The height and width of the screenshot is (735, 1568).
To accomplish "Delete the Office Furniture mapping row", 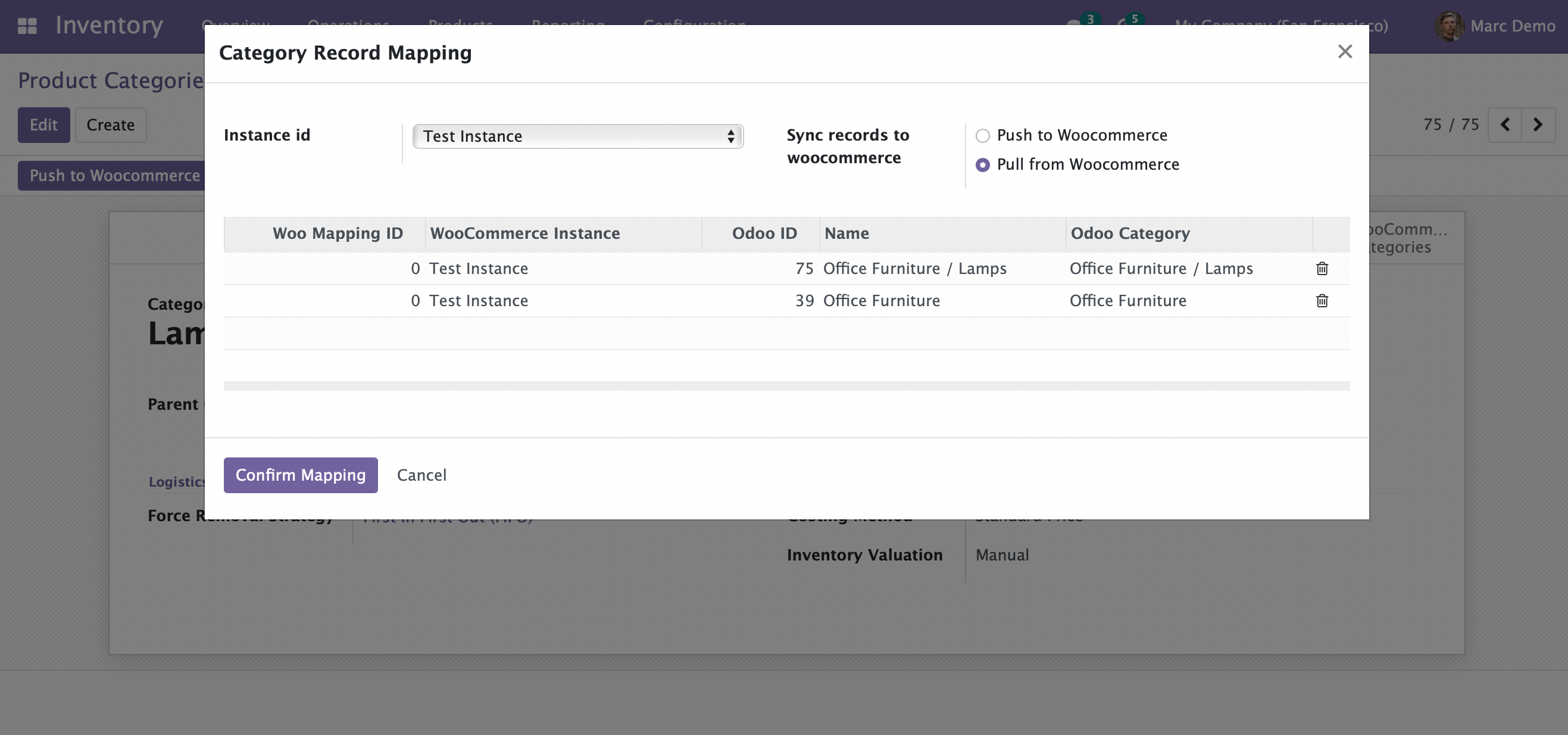I will (x=1322, y=301).
